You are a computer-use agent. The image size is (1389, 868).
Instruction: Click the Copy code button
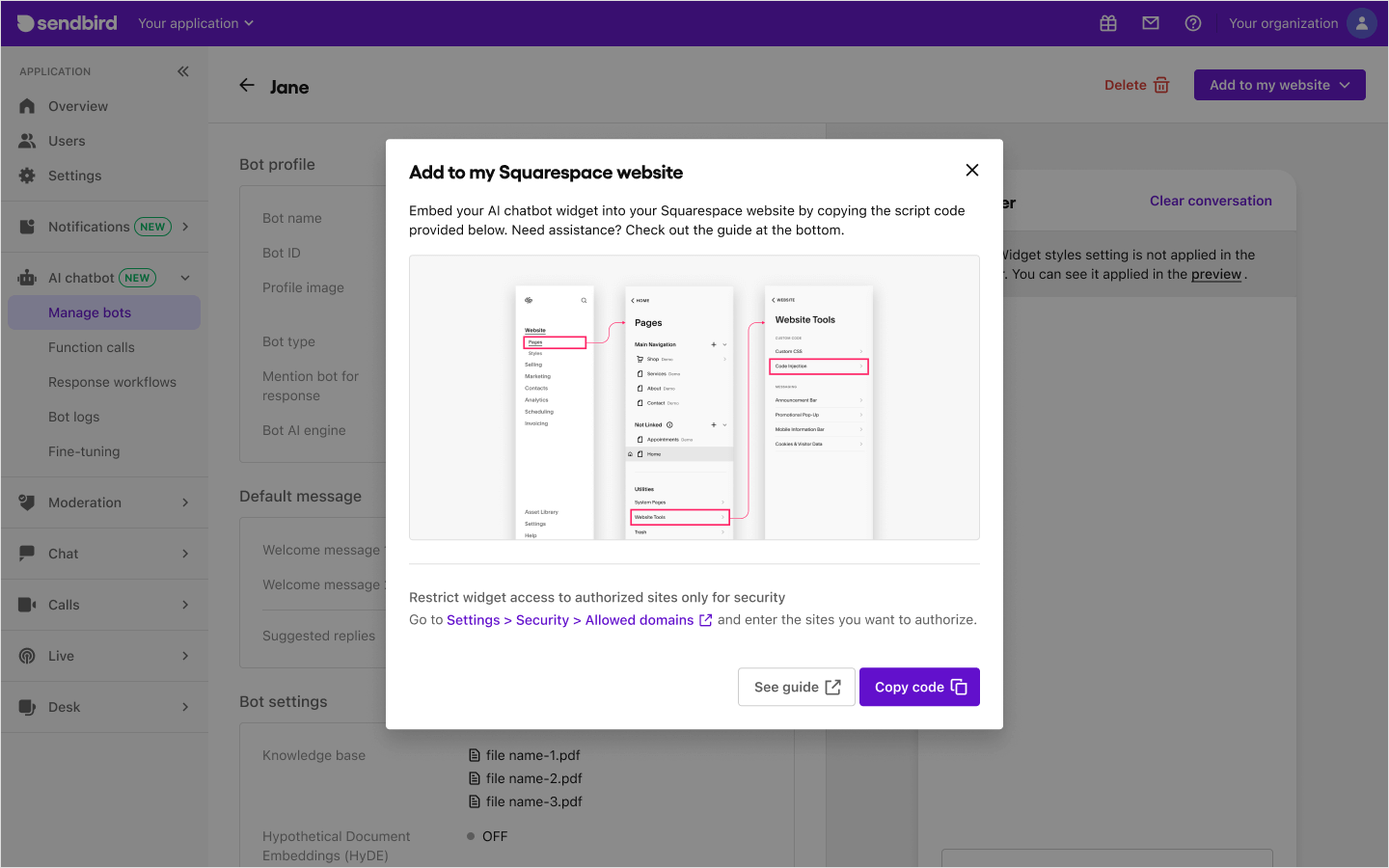tap(919, 687)
